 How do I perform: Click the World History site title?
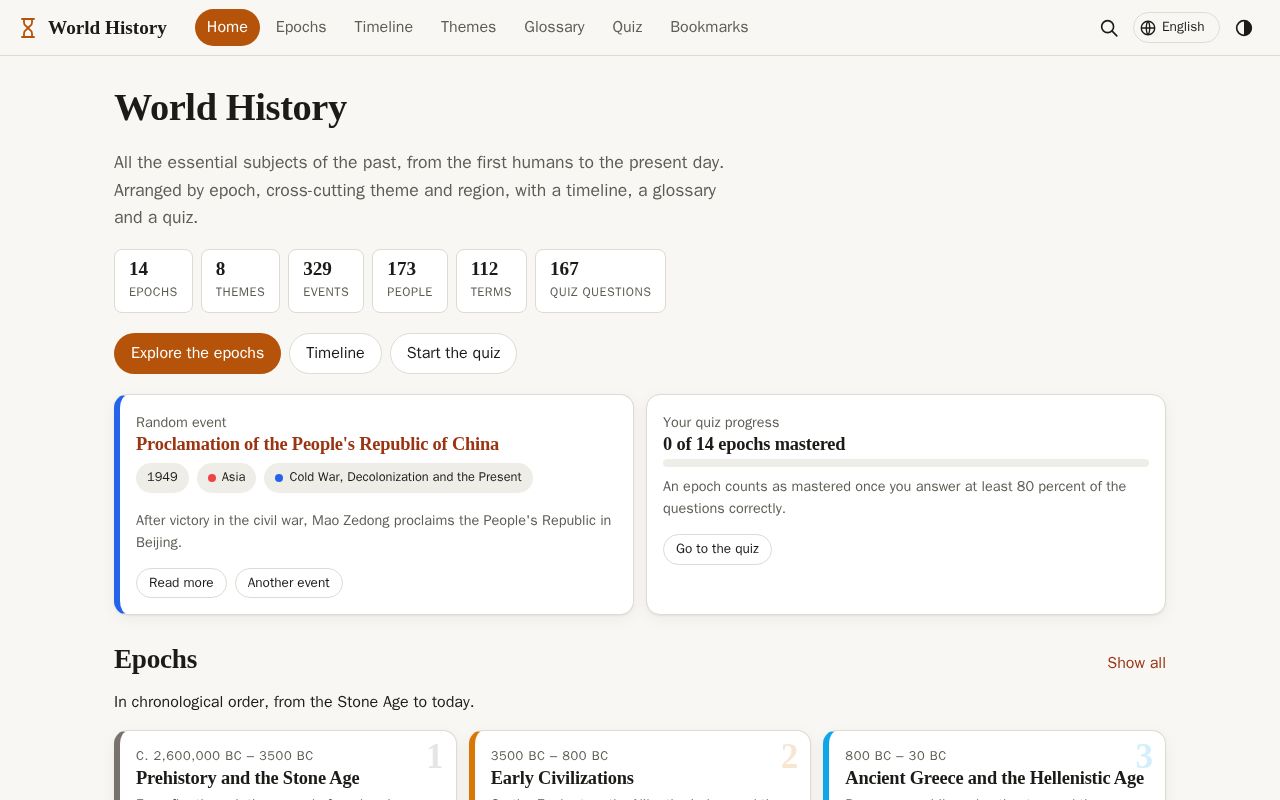(107, 28)
